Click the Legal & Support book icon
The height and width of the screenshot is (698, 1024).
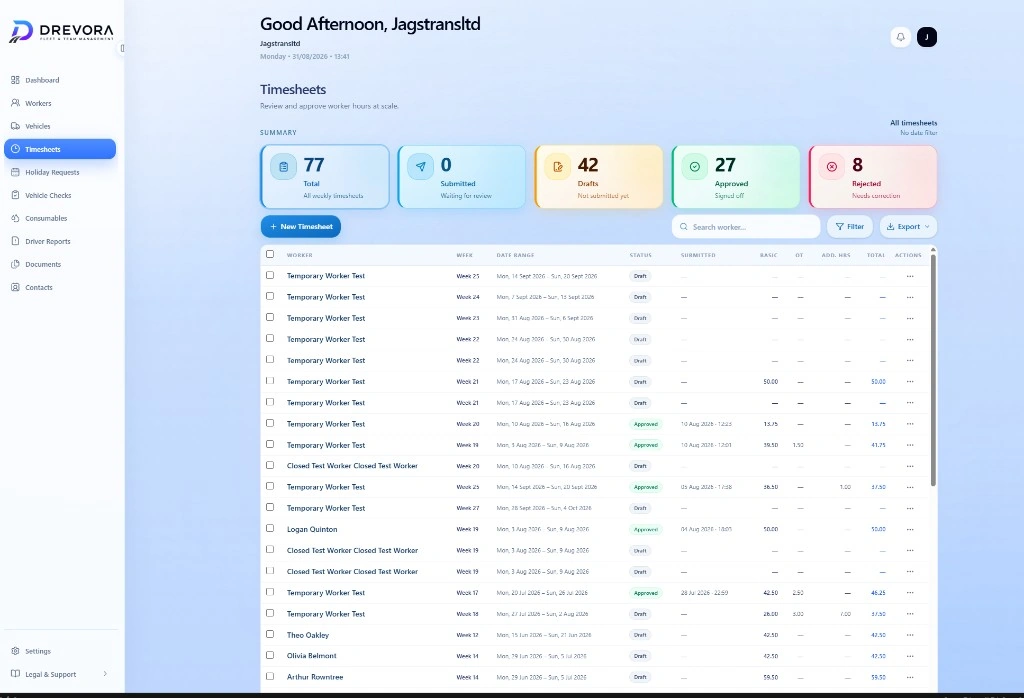(x=15, y=674)
